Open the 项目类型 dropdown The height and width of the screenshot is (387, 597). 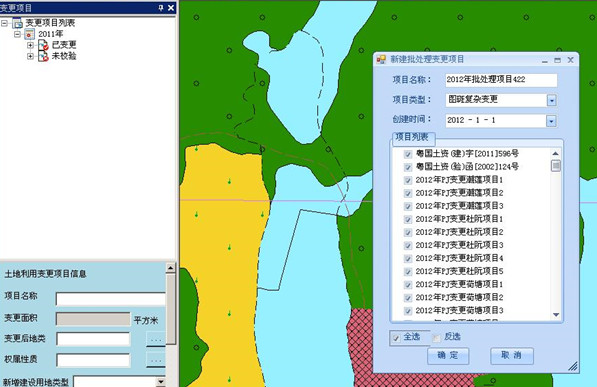coord(552,100)
